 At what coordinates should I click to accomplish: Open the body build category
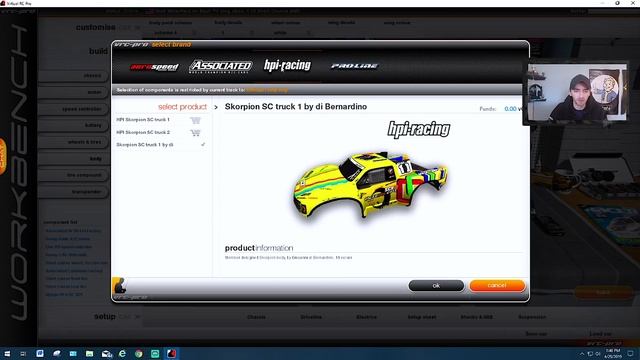click(73, 158)
